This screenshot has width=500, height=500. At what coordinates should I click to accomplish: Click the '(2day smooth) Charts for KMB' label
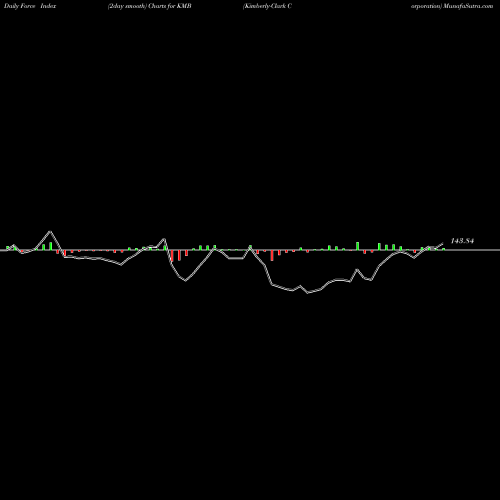150,6
